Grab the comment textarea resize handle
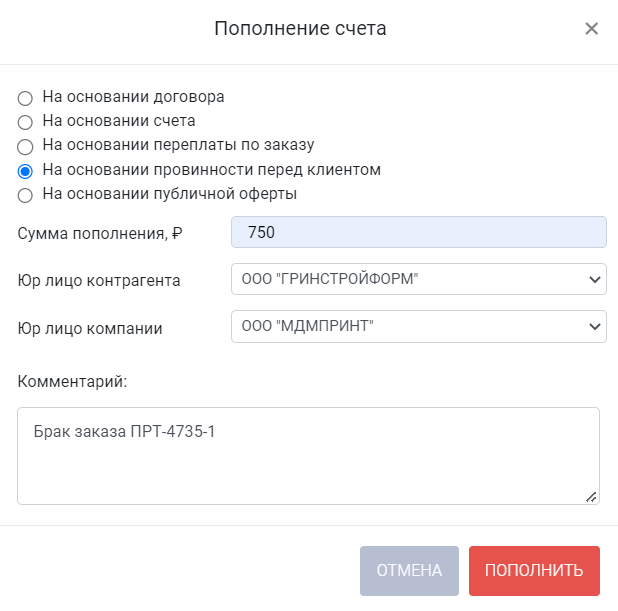The image size is (618, 611). [x=591, y=497]
